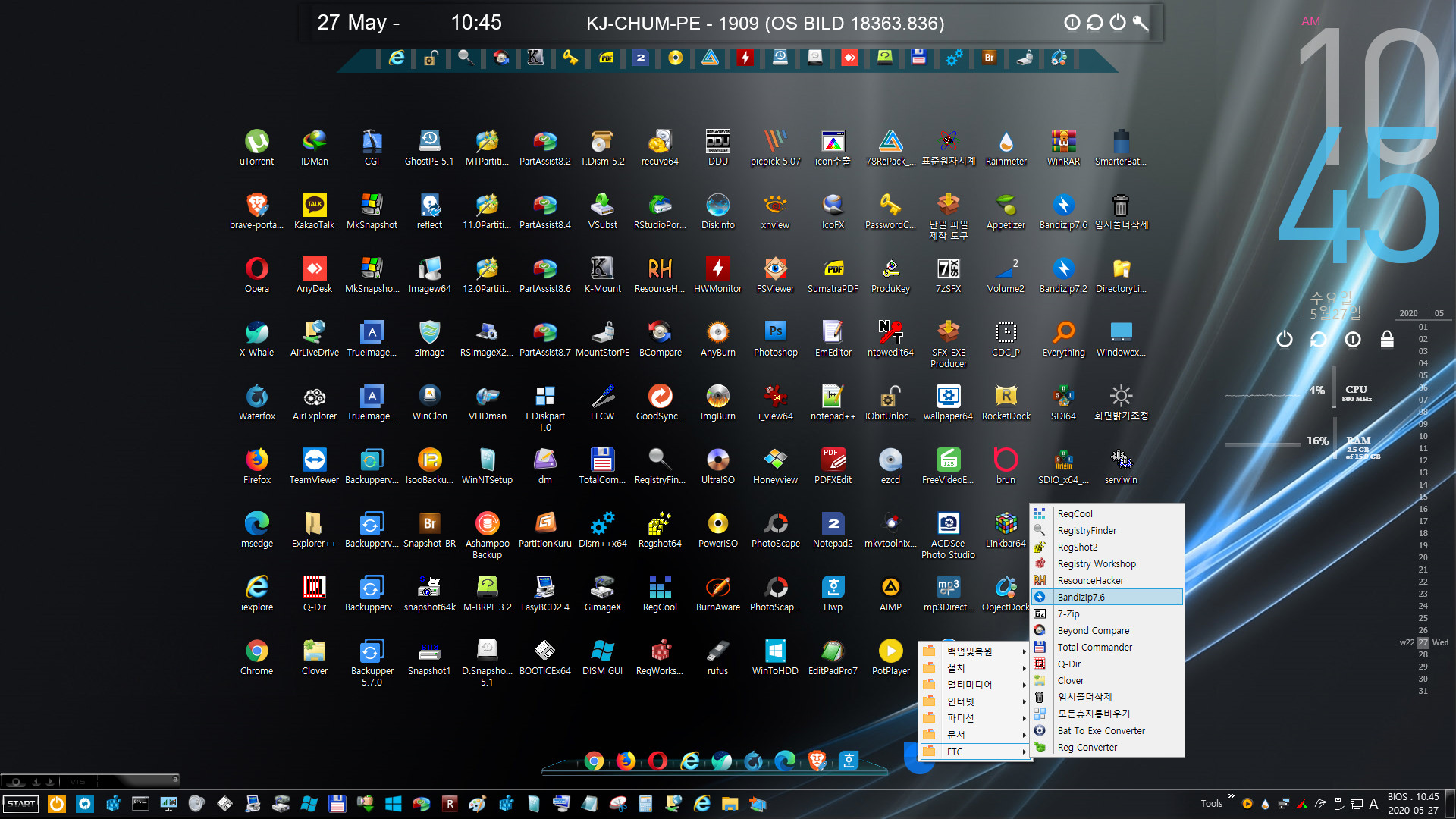Click the shutdown icon in right widget
This screenshot has height=819, width=1456.
click(1284, 339)
